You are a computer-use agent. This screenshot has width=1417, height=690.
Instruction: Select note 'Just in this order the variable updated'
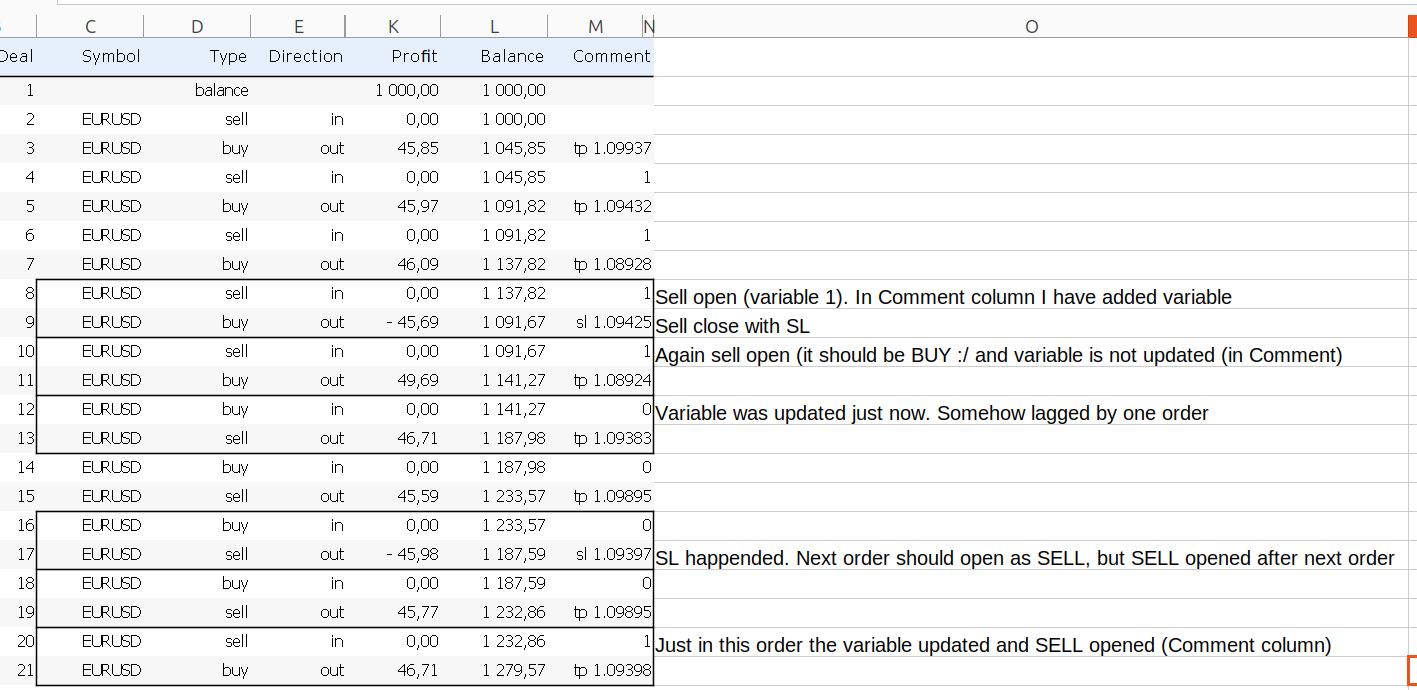coord(993,645)
